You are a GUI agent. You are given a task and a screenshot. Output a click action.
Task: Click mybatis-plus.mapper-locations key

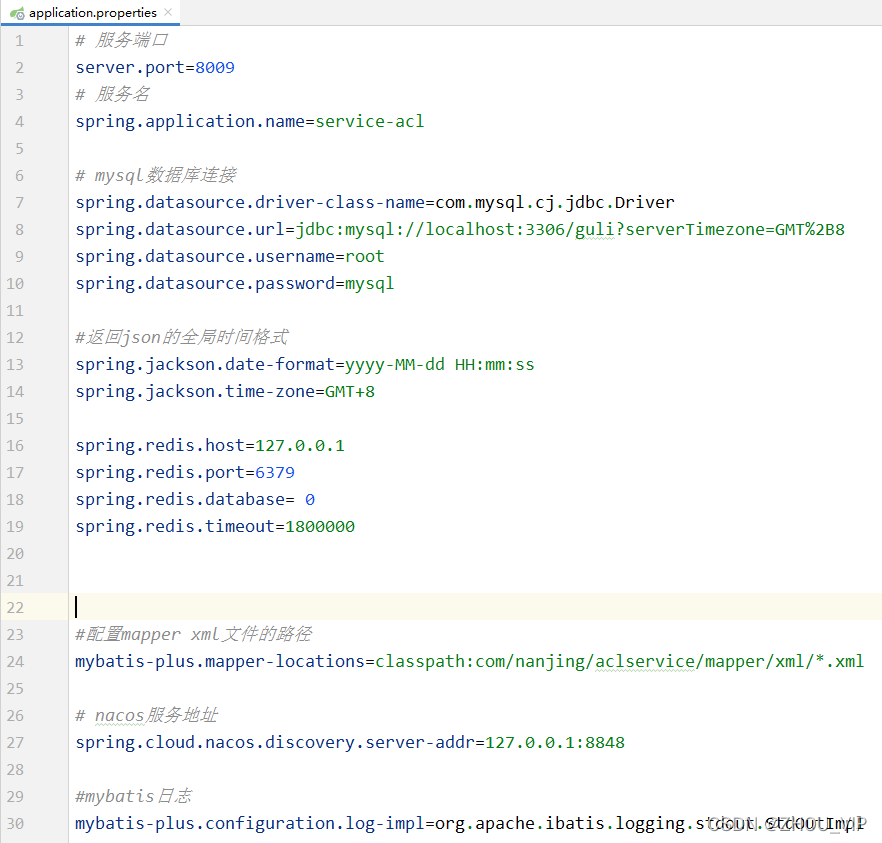point(220,661)
